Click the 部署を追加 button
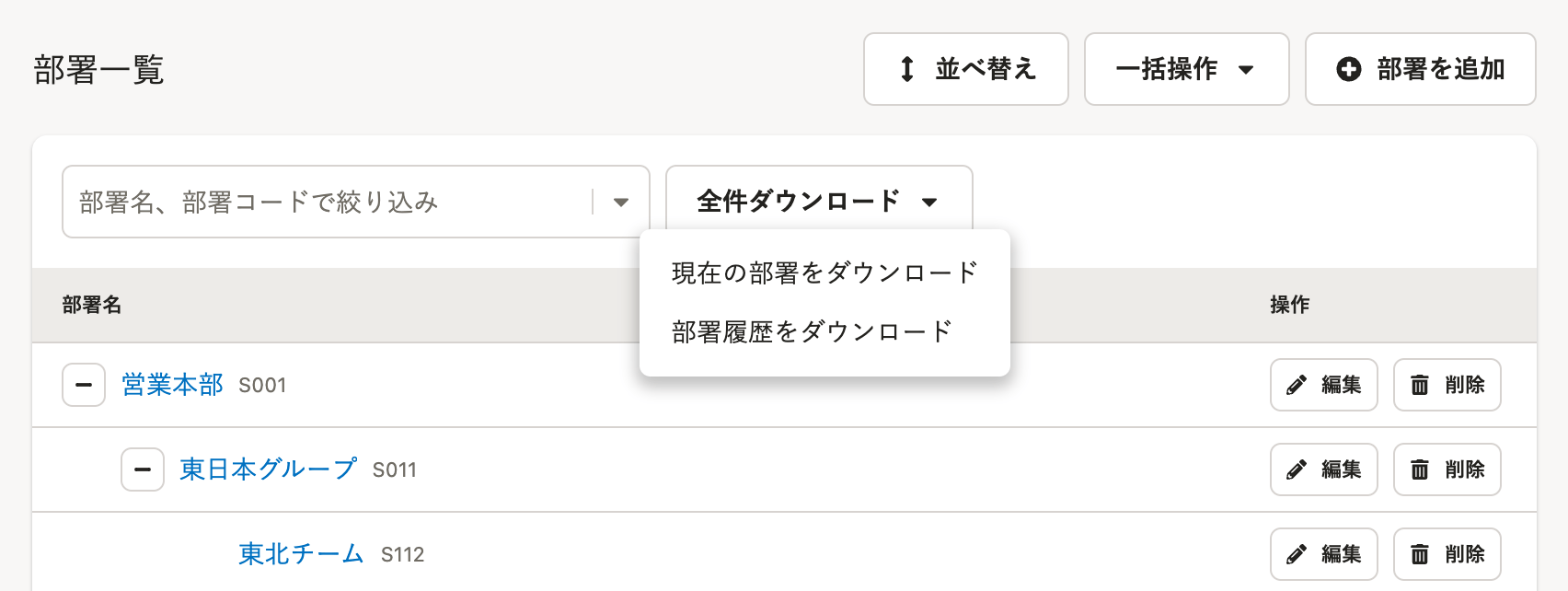Image resolution: width=1568 pixels, height=591 pixels. [x=1421, y=69]
